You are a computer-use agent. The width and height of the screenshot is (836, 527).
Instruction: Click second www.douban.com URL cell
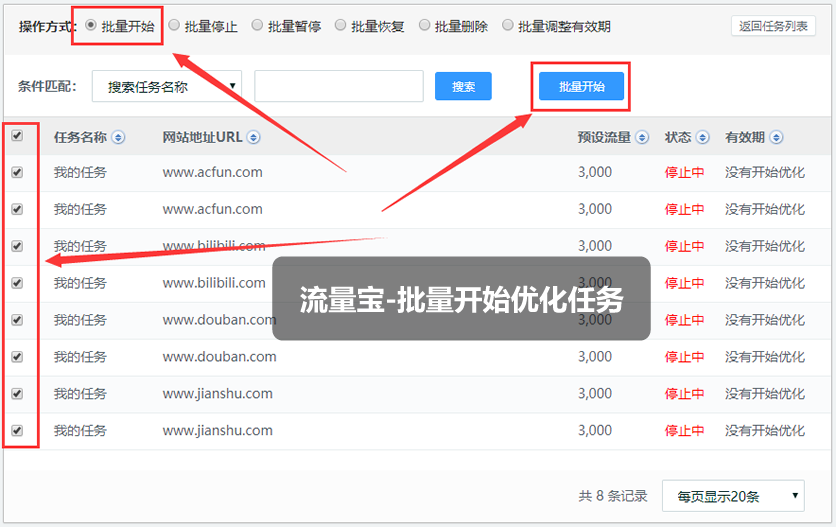[220, 357]
